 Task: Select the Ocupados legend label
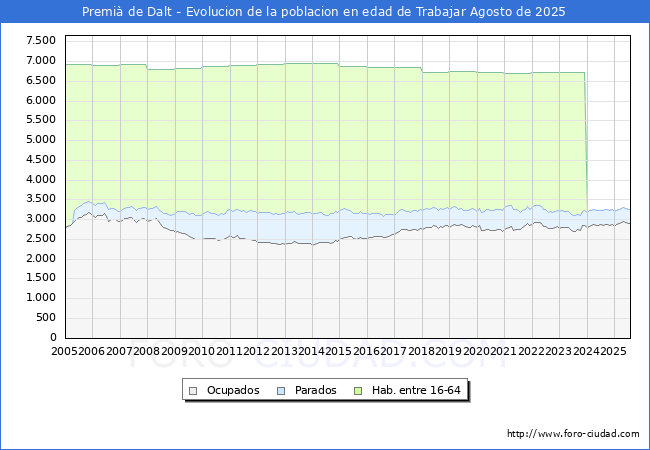click(x=233, y=390)
